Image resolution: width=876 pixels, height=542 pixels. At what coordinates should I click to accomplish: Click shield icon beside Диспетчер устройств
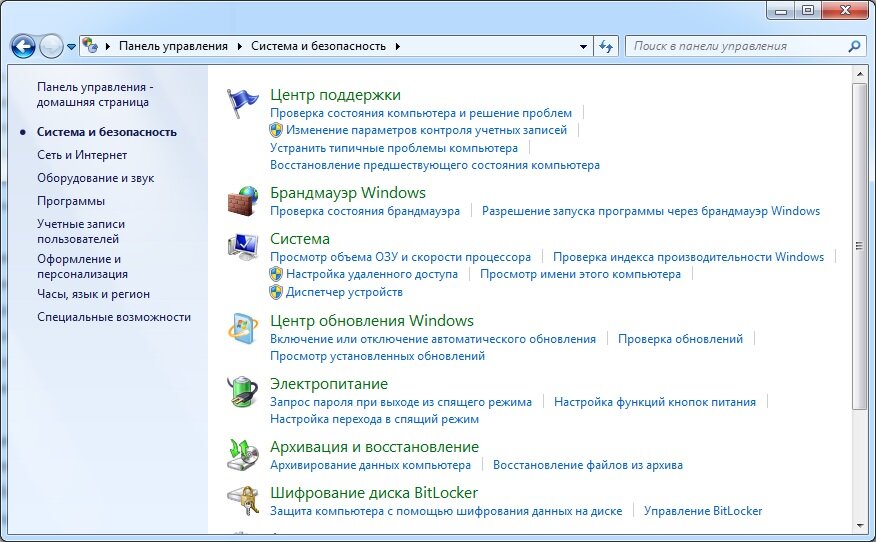click(275, 292)
